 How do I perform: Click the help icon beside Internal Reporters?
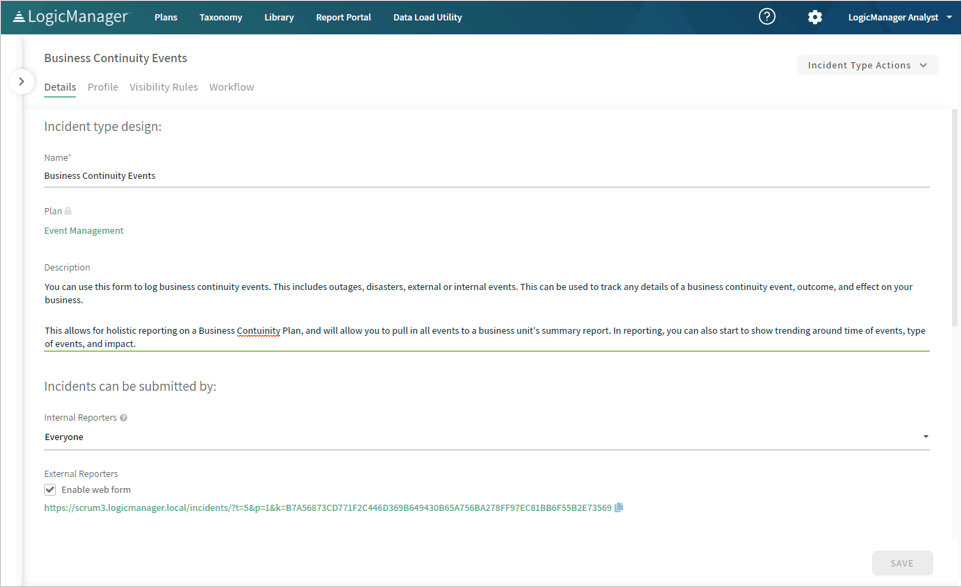point(123,418)
